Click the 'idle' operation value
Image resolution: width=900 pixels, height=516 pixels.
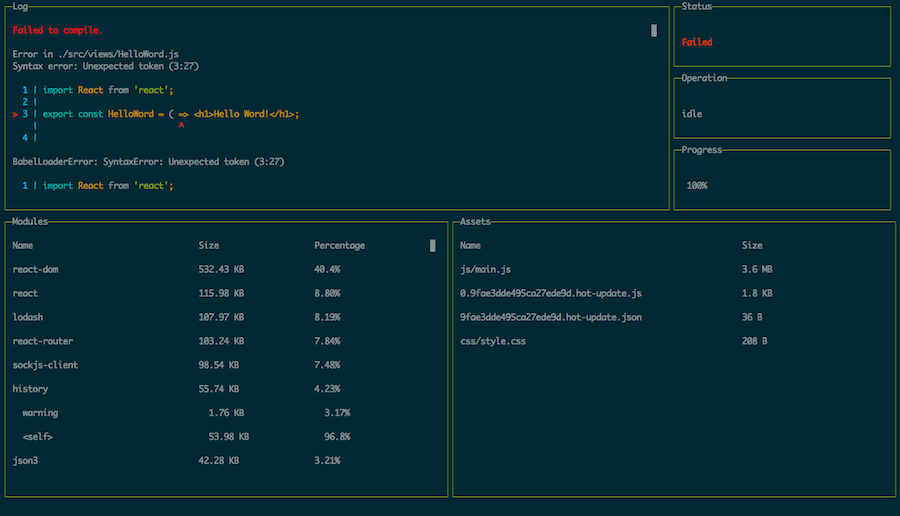point(692,114)
